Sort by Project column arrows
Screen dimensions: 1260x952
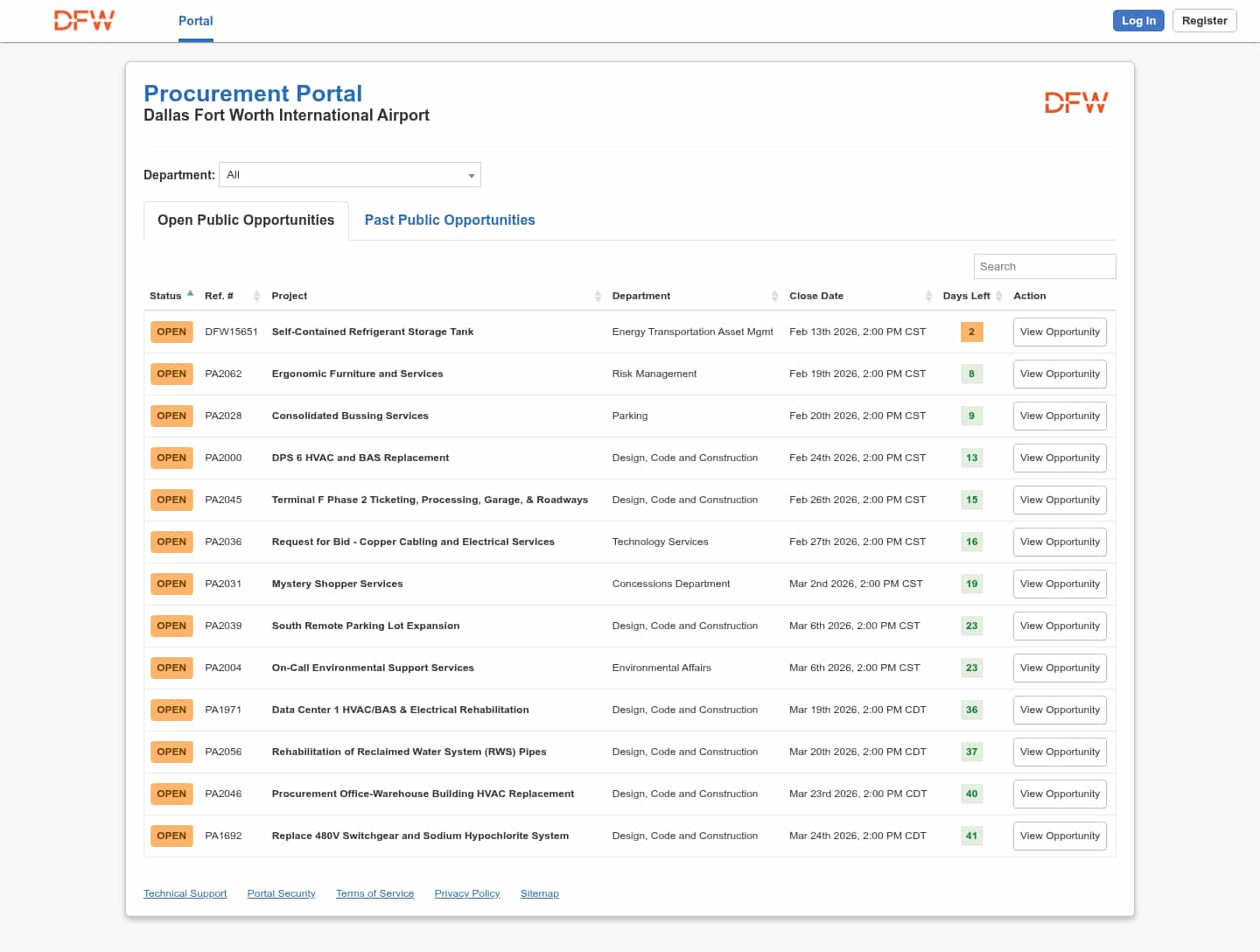coord(598,297)
